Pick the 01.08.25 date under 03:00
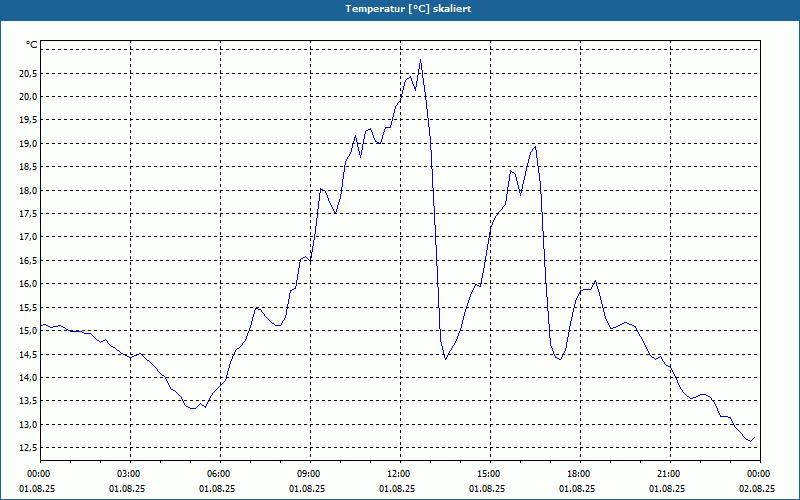The height and width of the screenshot is (500, 800). pyautogui.click(x=127, y=489)
